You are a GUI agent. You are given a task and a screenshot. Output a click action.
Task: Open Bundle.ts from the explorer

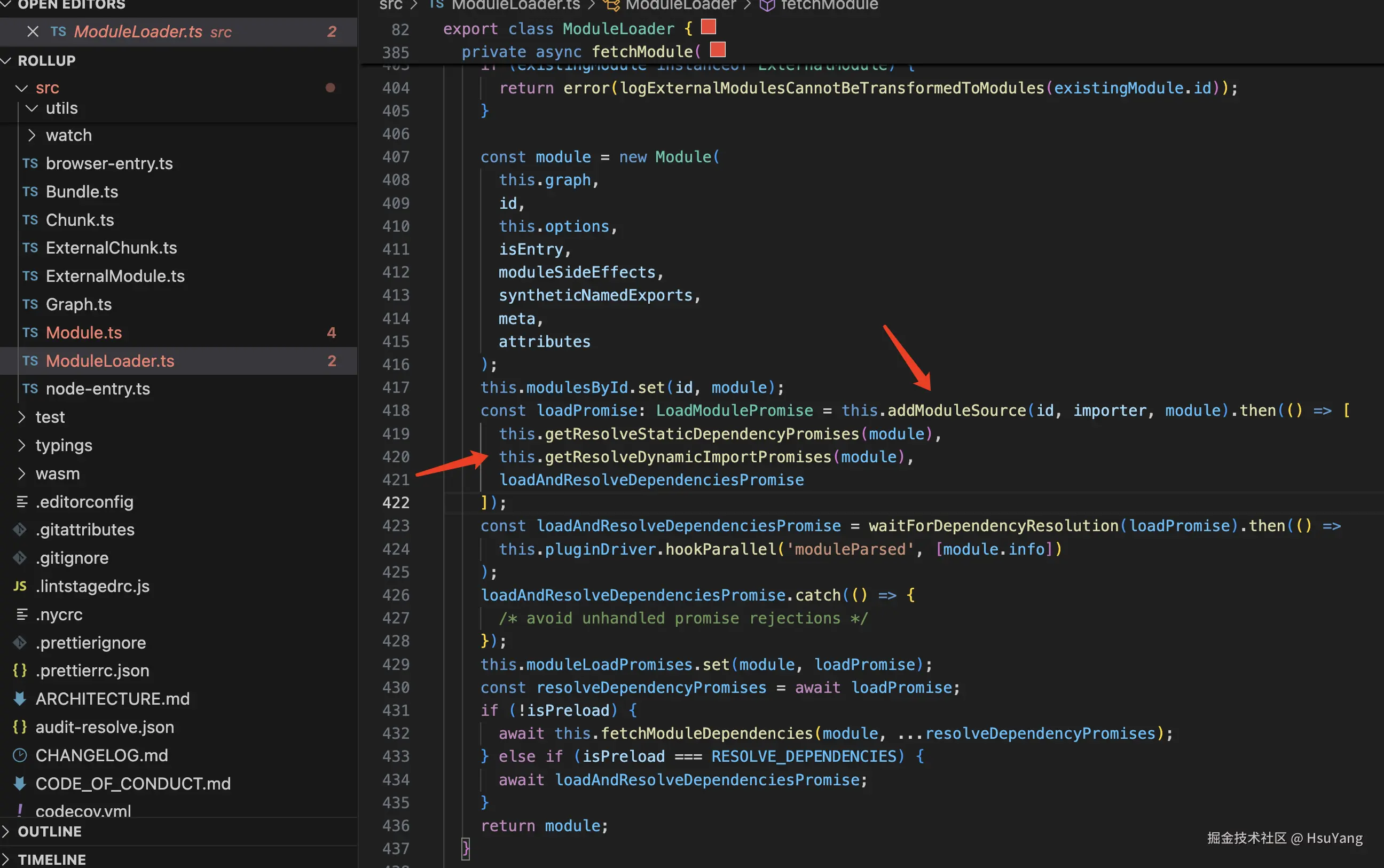[x=82, y=192]
